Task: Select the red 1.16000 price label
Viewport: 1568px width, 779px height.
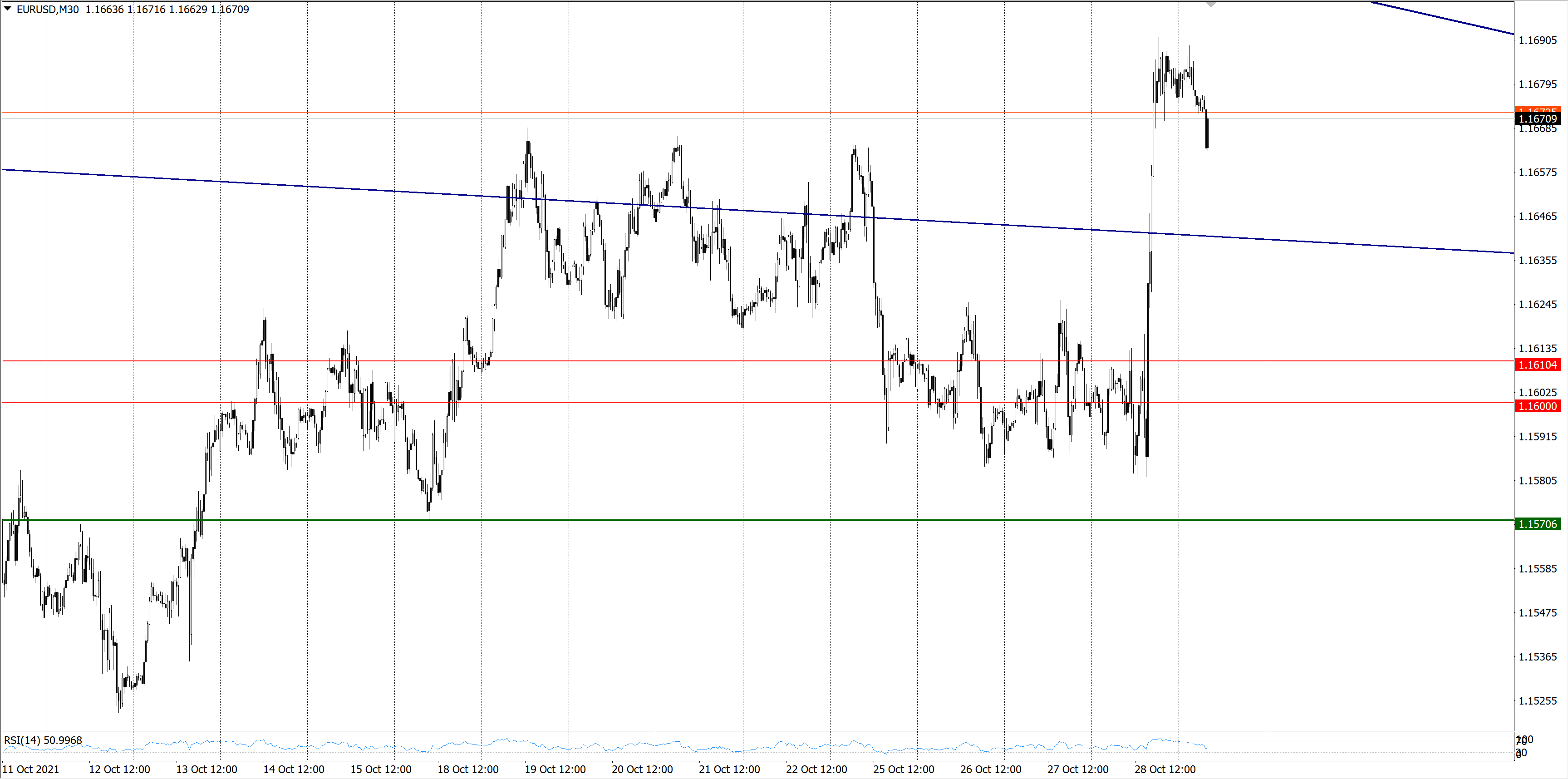Action: click(x=1537, y=406)
